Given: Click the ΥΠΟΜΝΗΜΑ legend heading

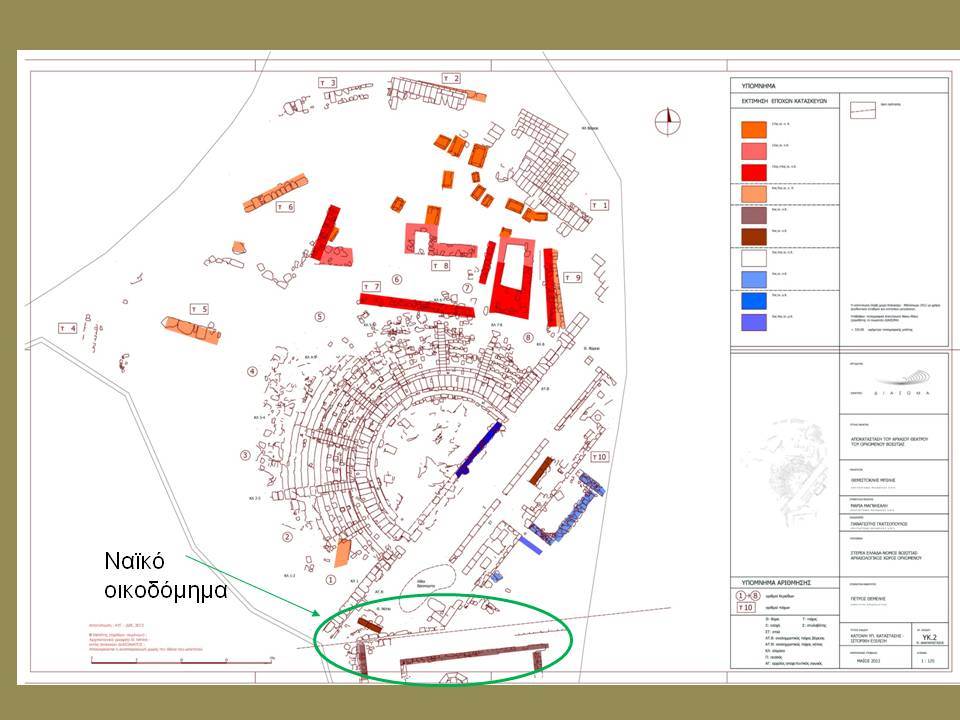Looking at the screenshot, I should [758, 86].
